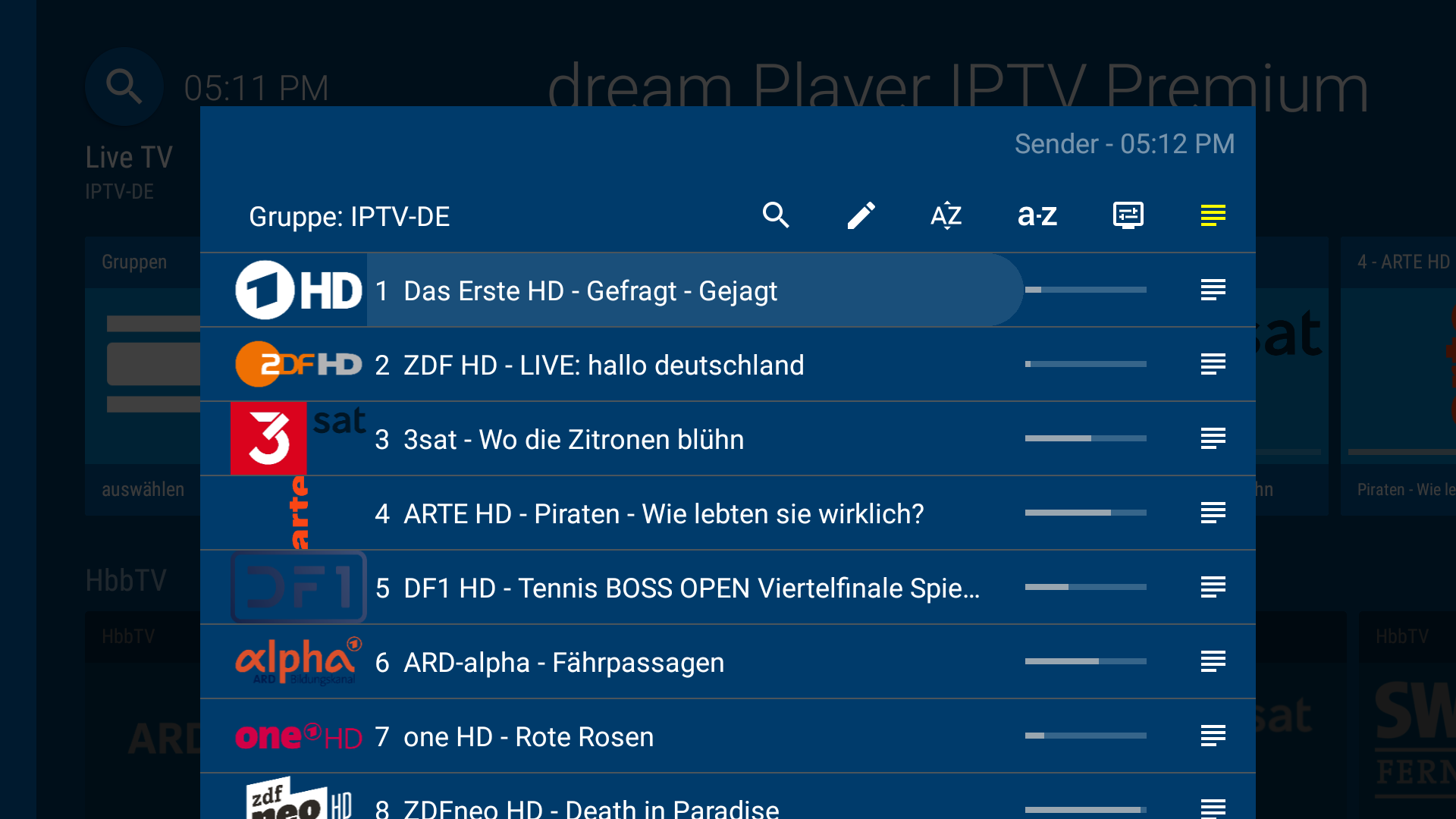
Task: Open menu for Das Erste HD row
Action: pos(1213,290)
